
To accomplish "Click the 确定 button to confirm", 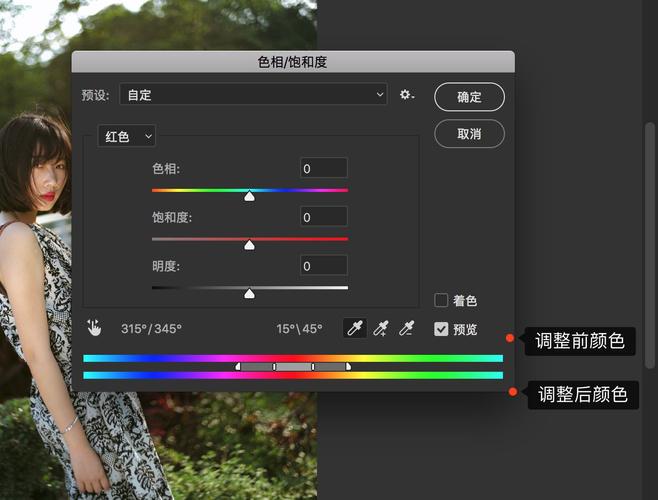I will tap(469, 97).
